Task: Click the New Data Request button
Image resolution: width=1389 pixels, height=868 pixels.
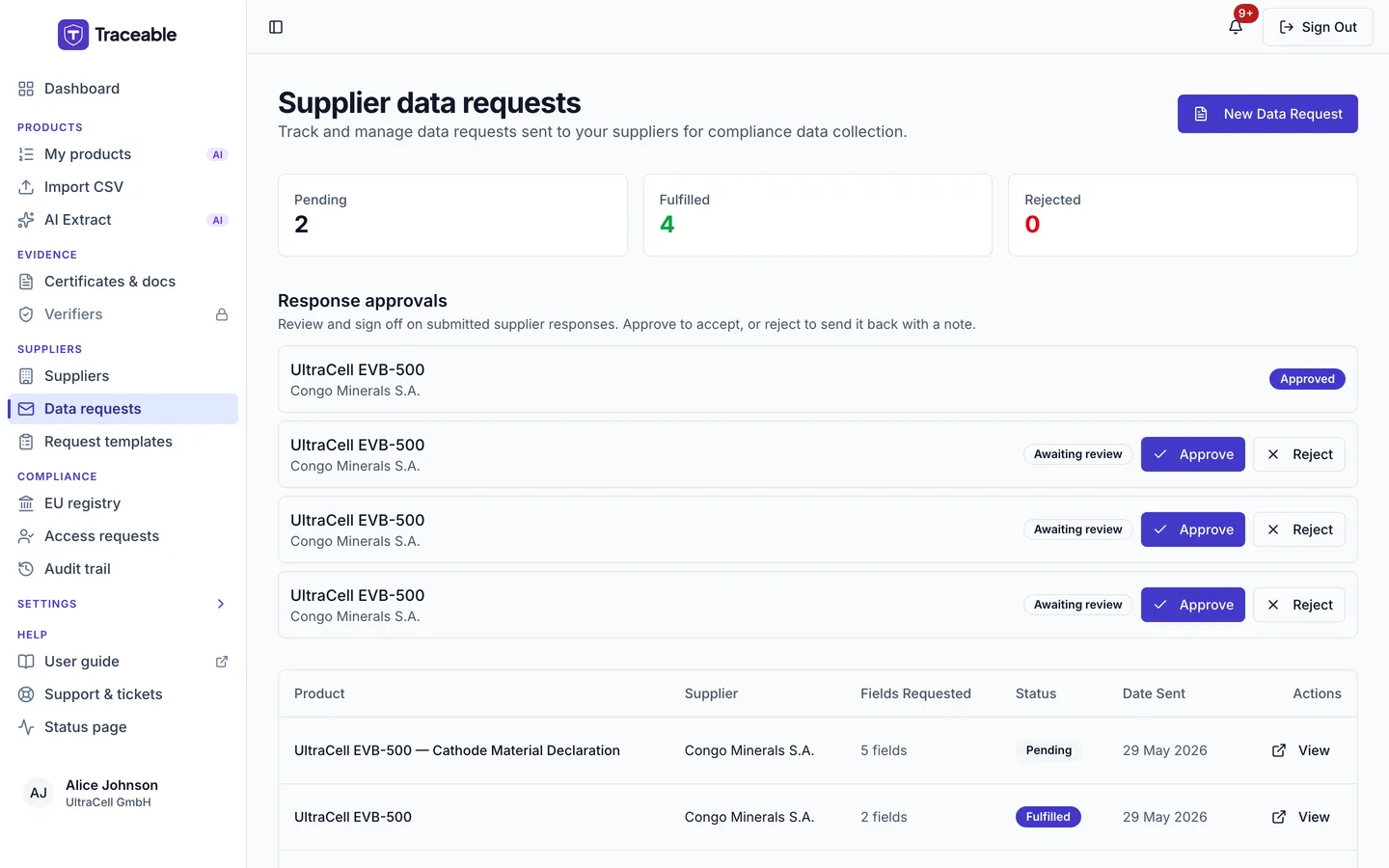Action: [x=1267, y=114]
